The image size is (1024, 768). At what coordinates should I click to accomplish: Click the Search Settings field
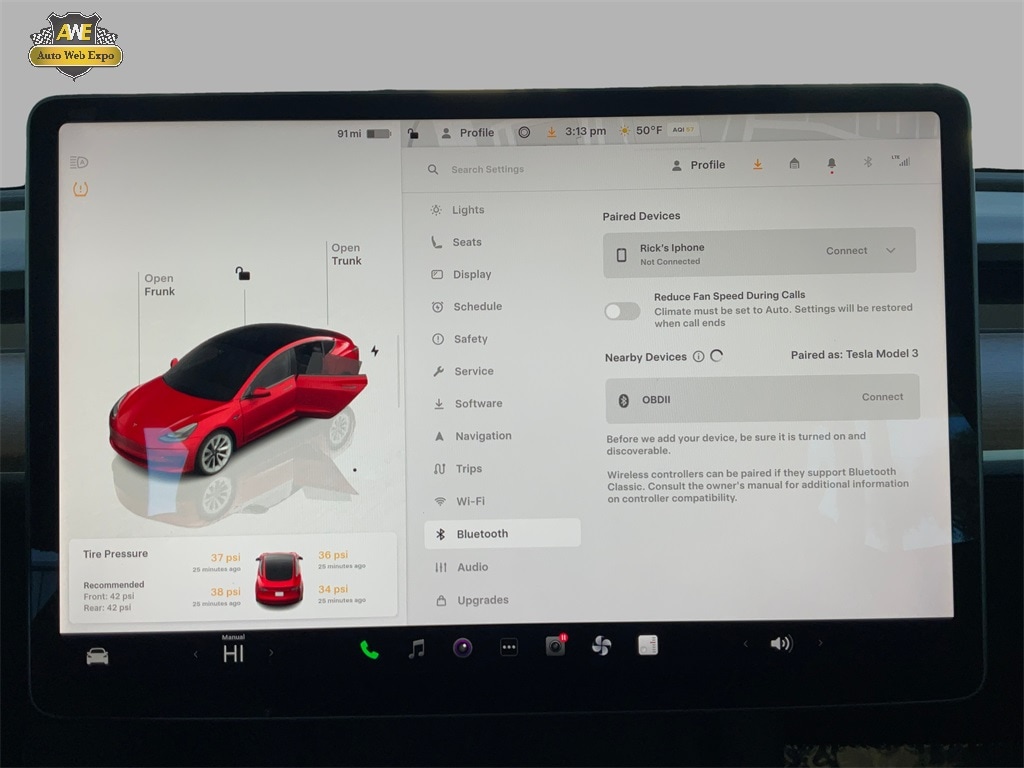(487, 170)
